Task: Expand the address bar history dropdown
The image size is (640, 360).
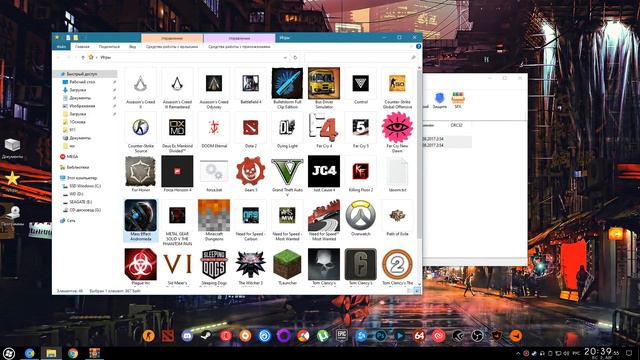Action: [285, 58]
